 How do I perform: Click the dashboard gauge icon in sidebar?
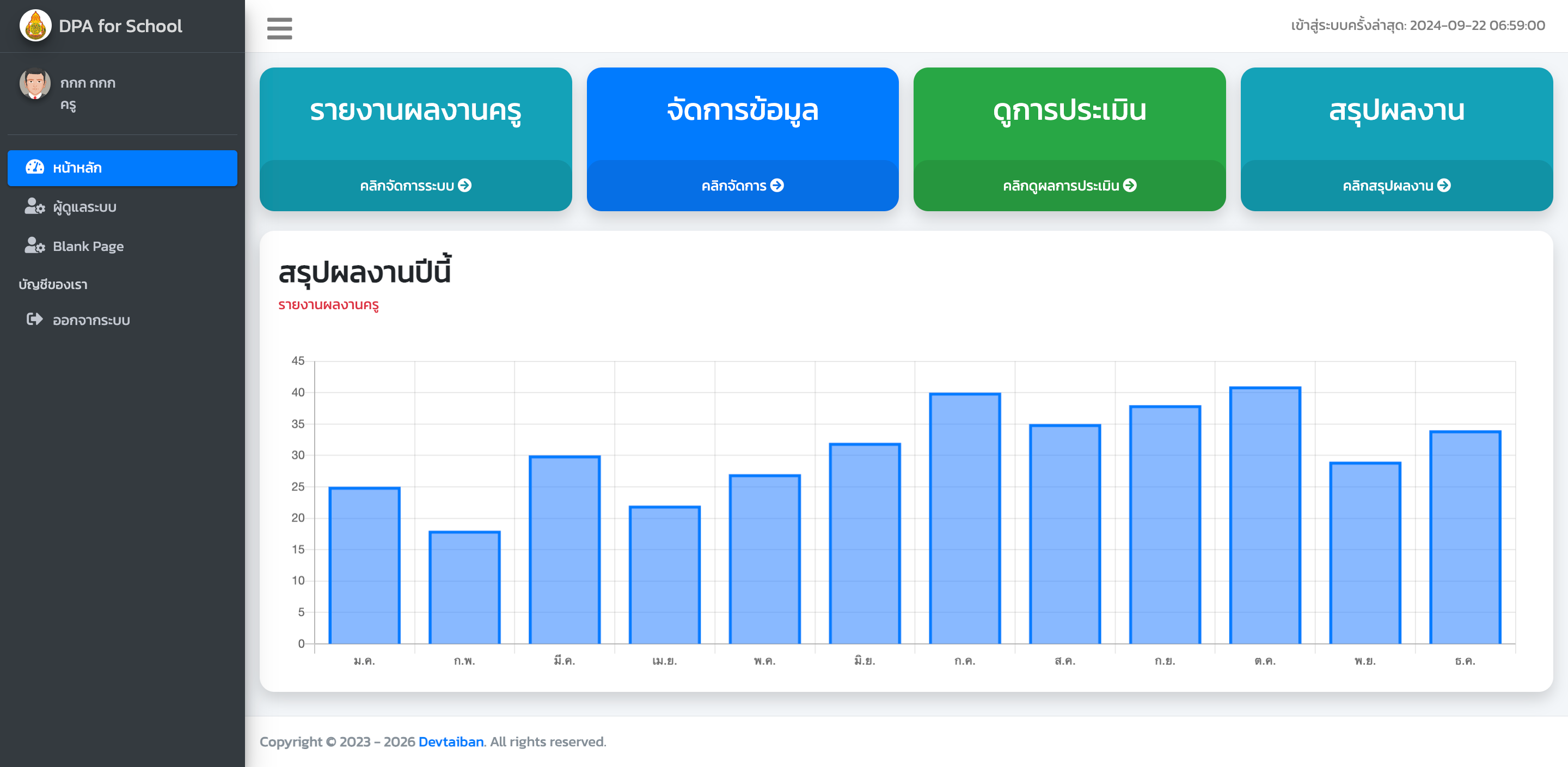pyautogui.click(x=35, y=168)
